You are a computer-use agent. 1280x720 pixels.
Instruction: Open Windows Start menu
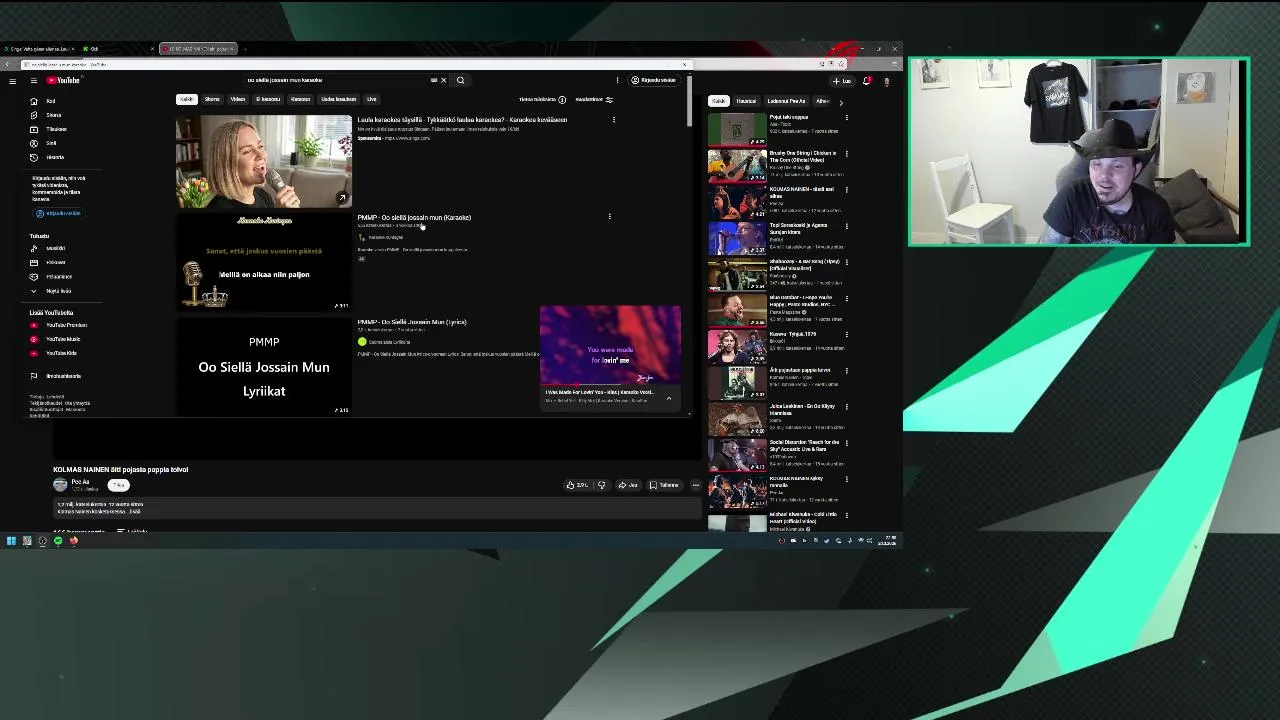point(11,541)
